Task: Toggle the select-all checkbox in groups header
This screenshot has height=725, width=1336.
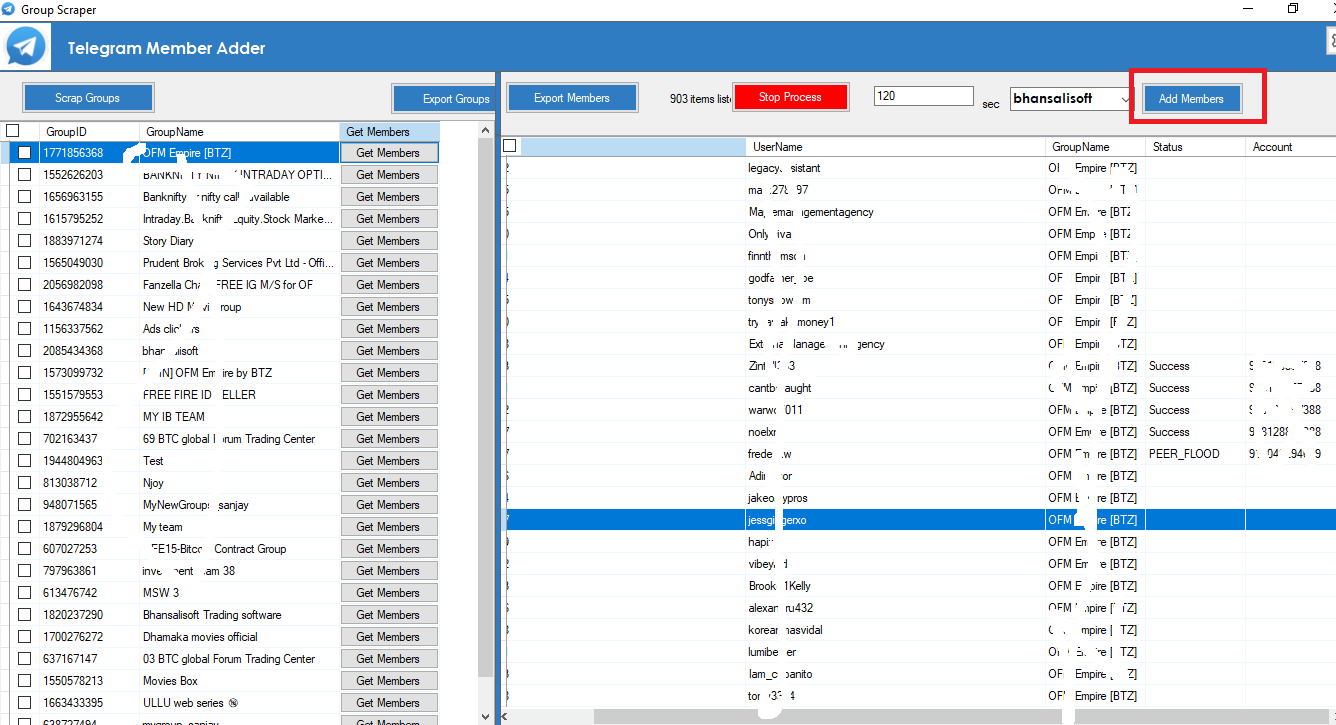Action: (13, 131)
